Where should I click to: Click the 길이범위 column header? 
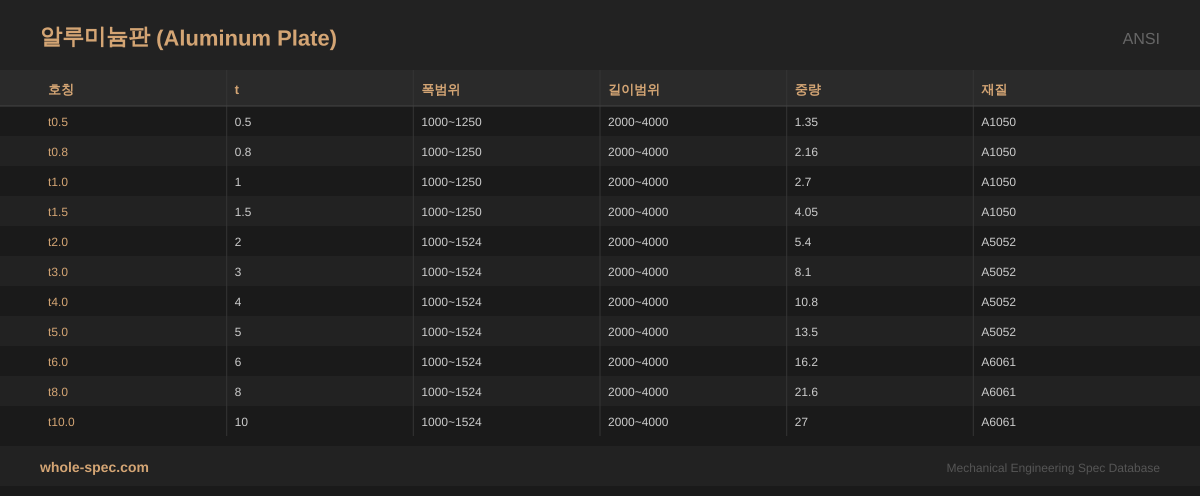634,89
